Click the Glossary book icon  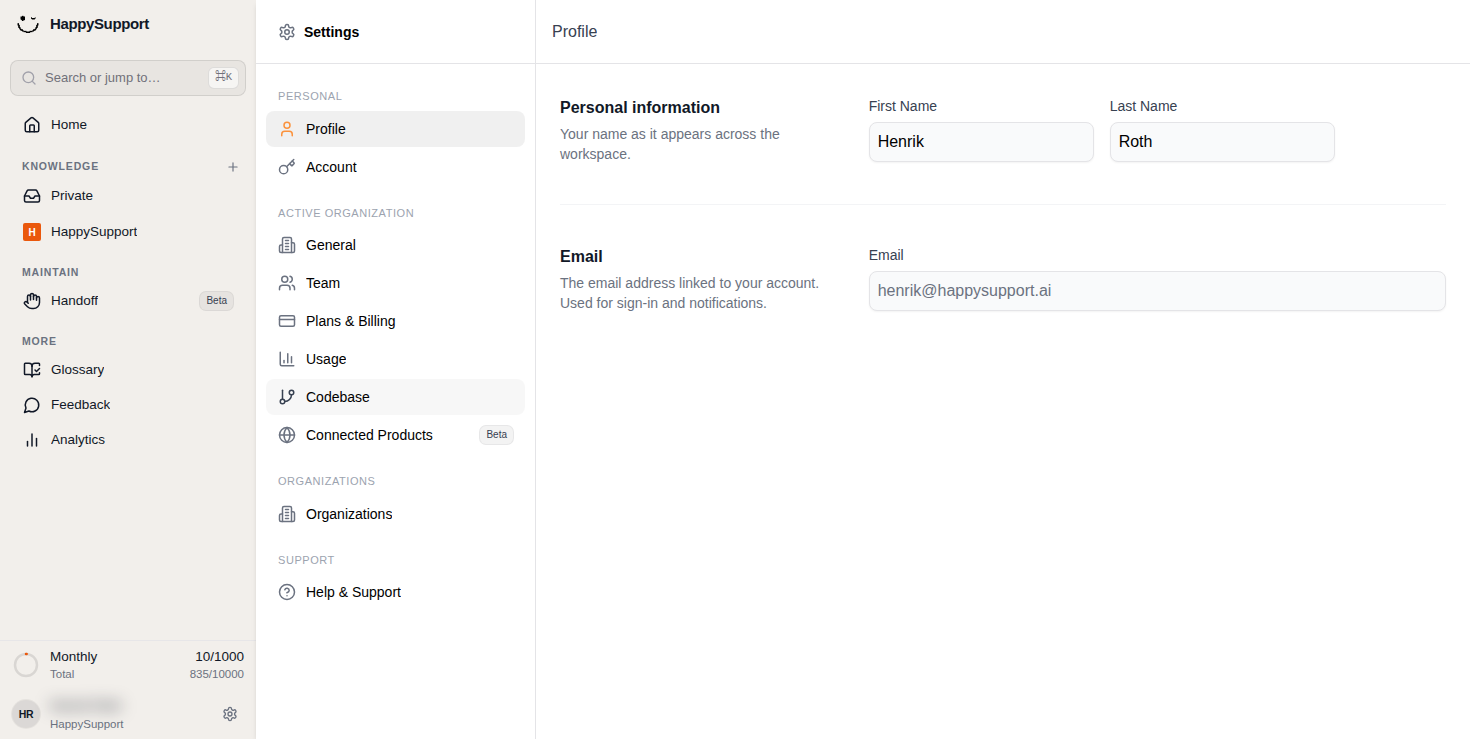click(32, 370)
